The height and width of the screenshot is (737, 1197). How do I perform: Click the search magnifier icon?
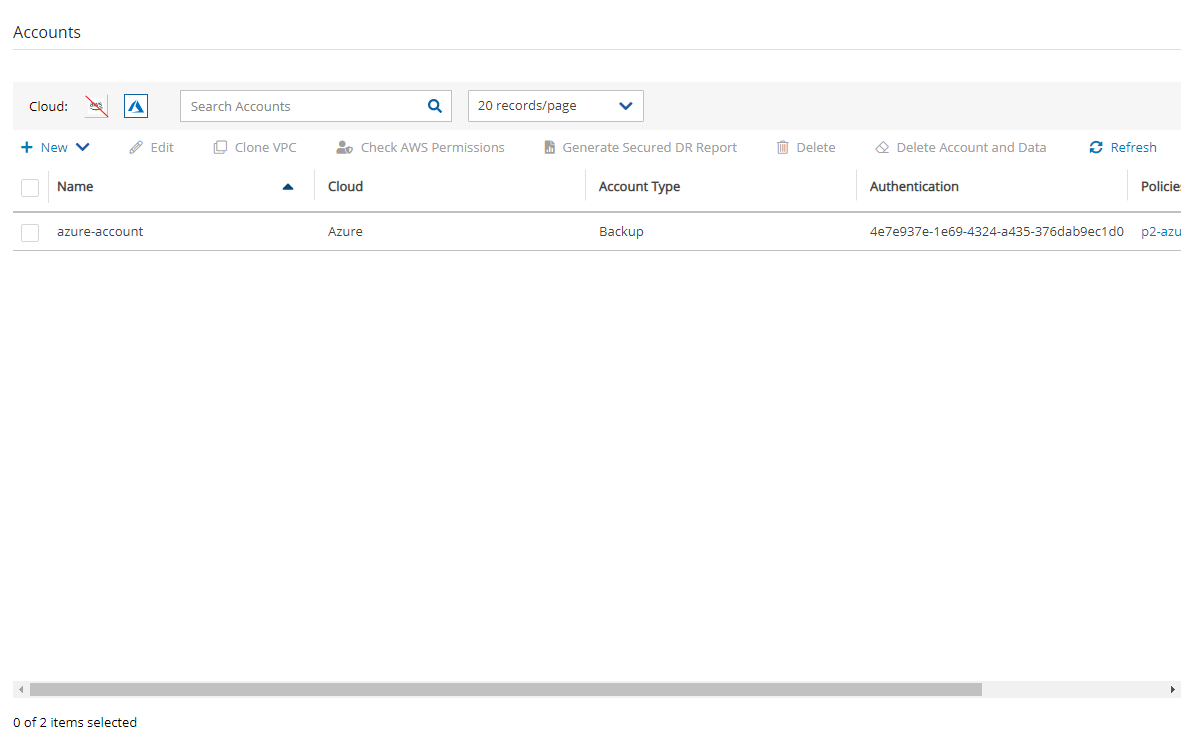pos(434,106)
